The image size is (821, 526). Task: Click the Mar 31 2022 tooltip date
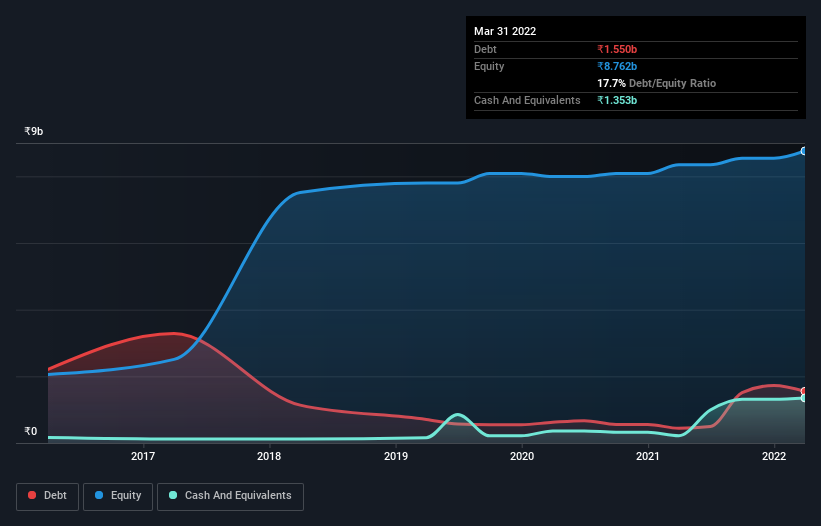point(505,31)
